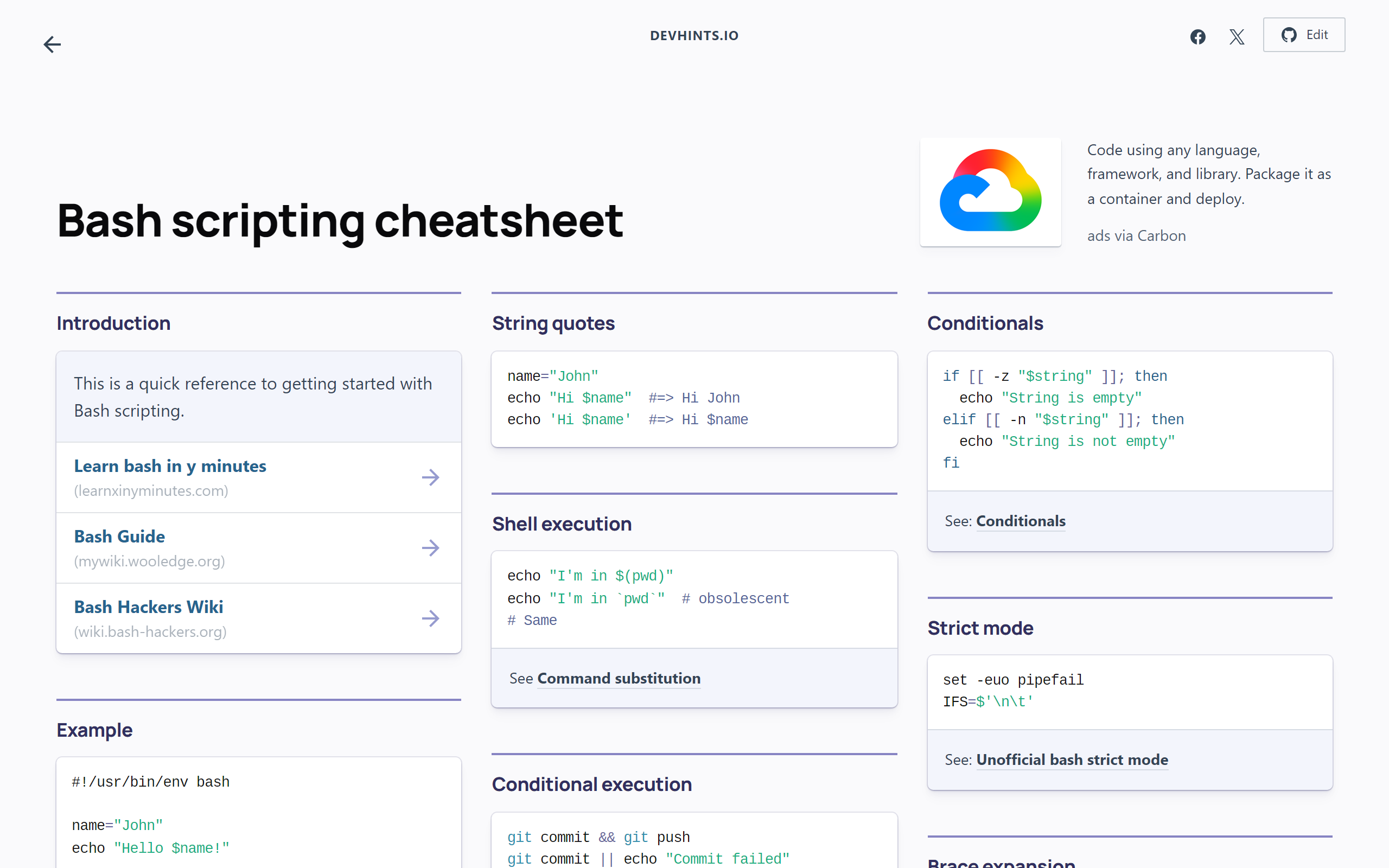Image resolution: width=1389 pixels, height=868 pixels.
Task: Click the 'Strict mode' section heading
Action: (x=980, y=628)
